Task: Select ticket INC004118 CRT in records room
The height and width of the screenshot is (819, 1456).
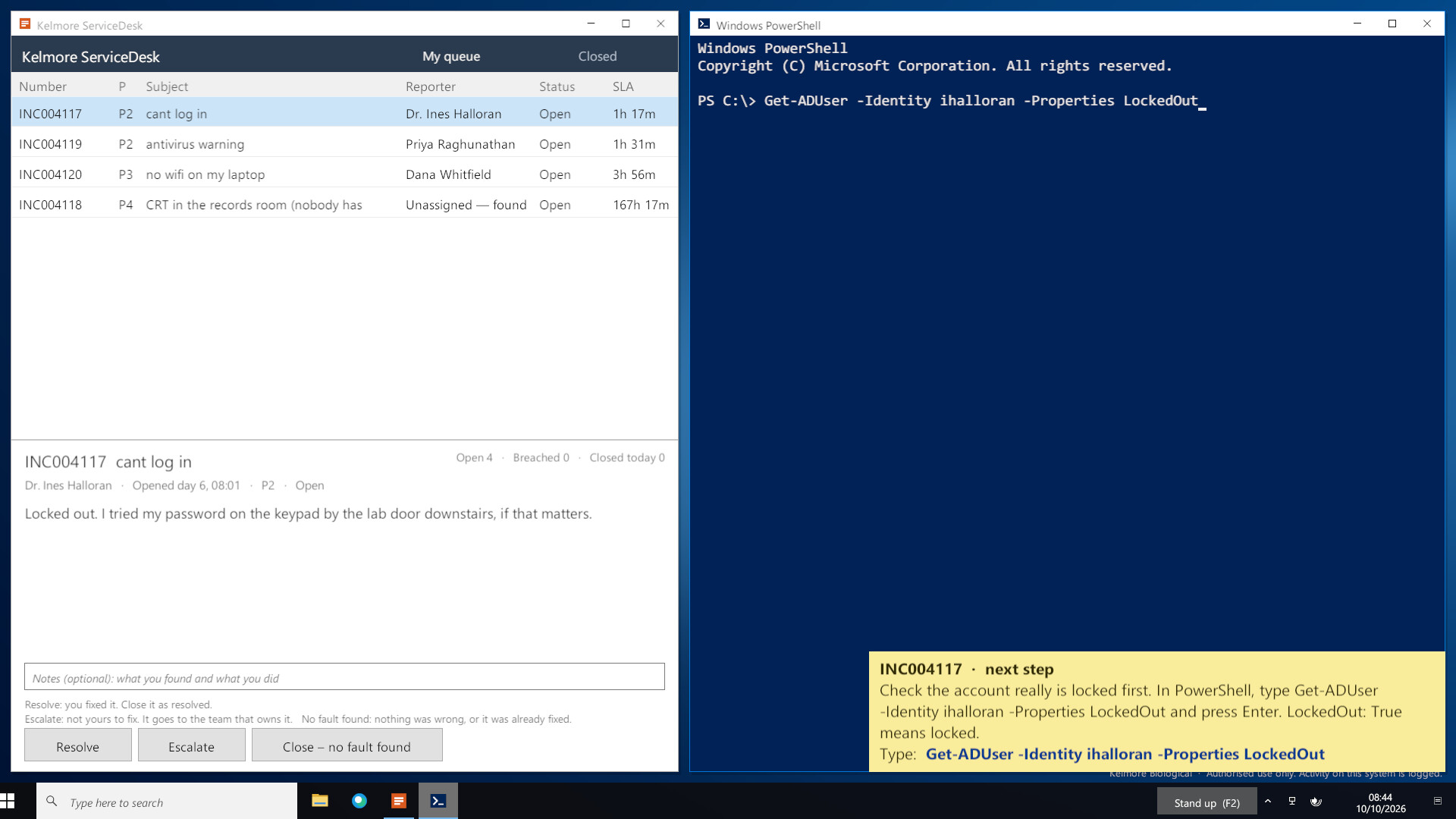Action: click(344, 204)
